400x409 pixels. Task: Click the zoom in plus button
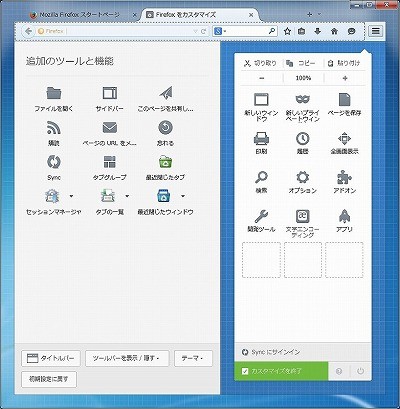[345, 78]
